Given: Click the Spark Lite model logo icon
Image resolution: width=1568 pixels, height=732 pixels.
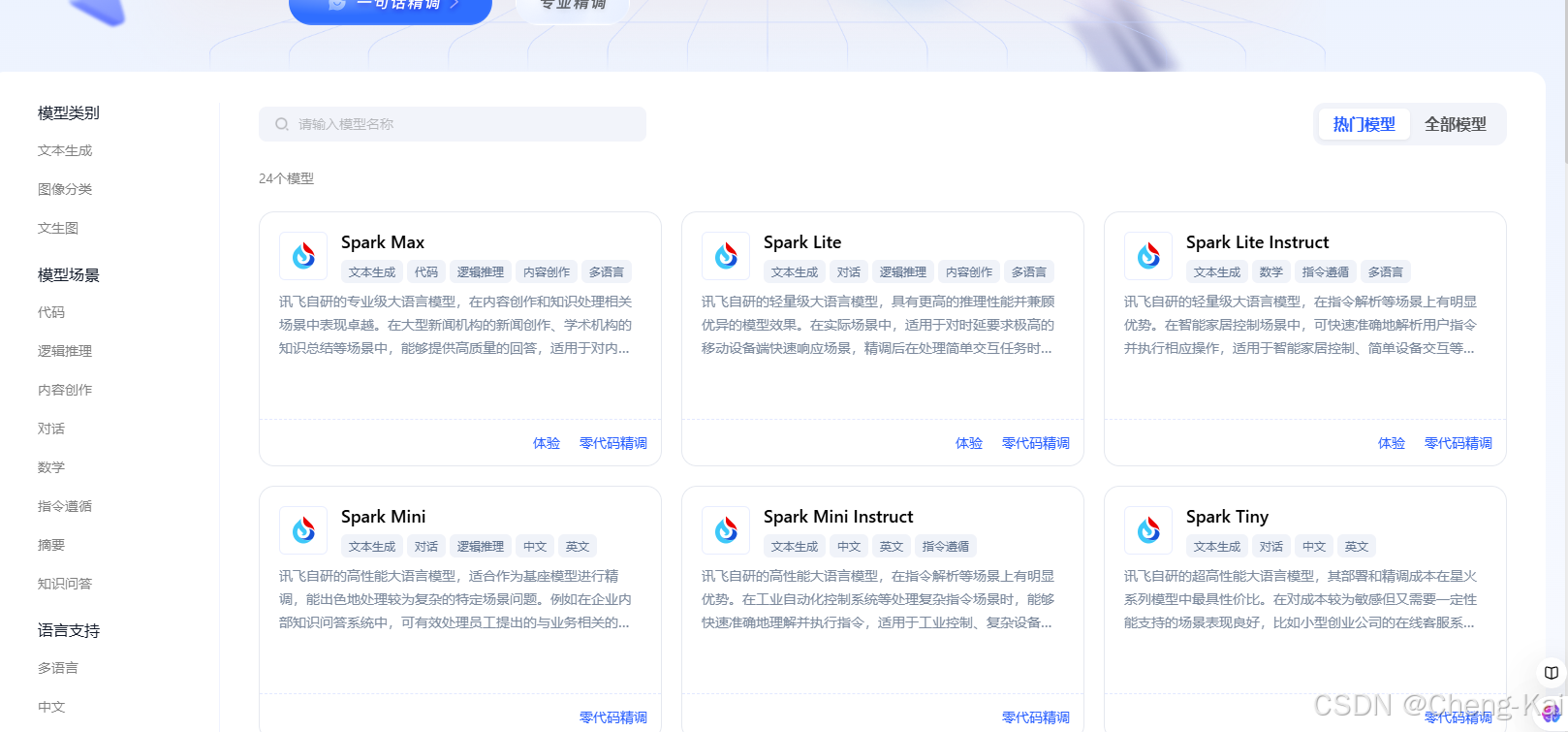Looking at the screenshot, I should [726, 256].
